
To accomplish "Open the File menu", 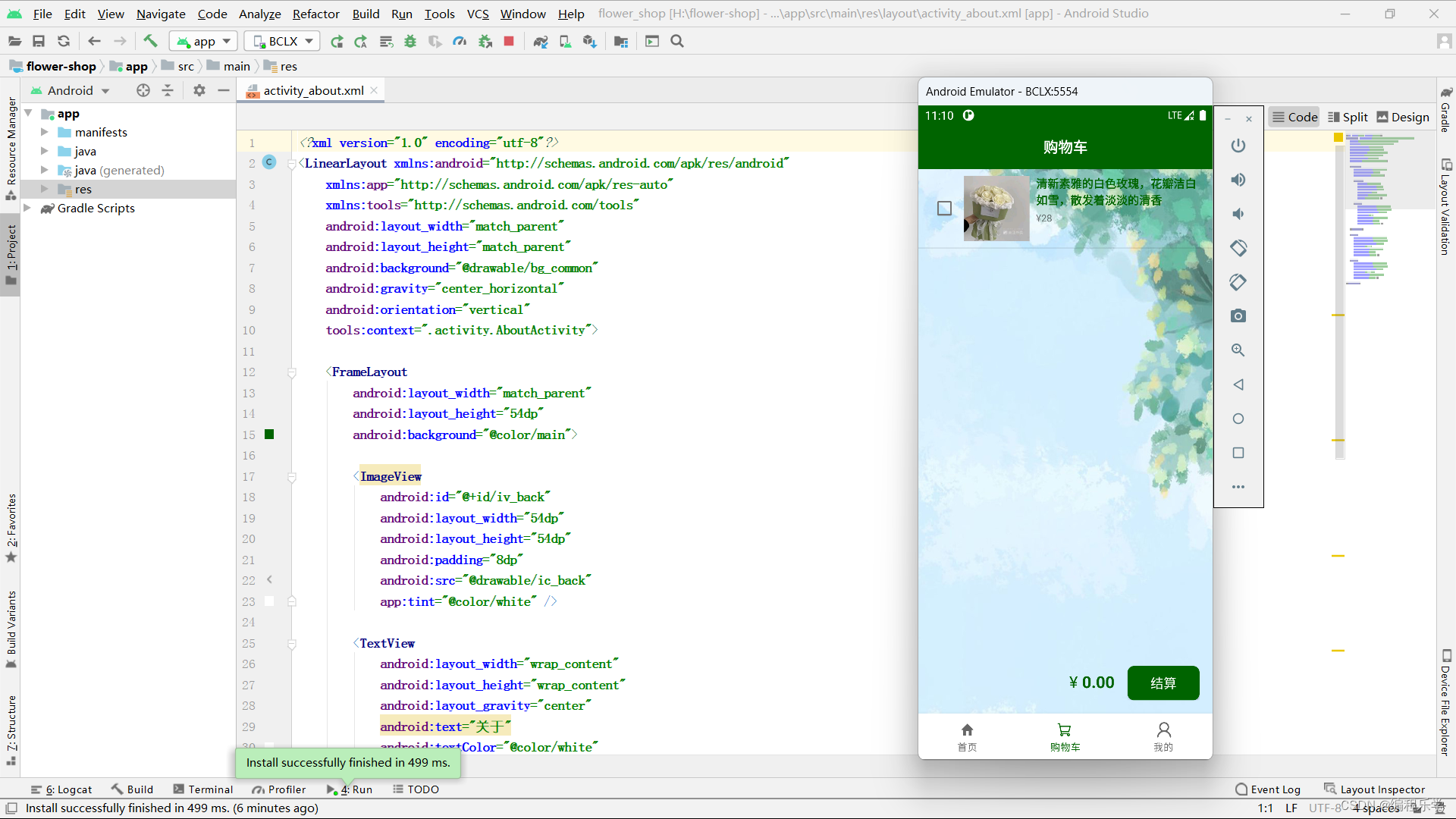I will [x=42, y=14].
